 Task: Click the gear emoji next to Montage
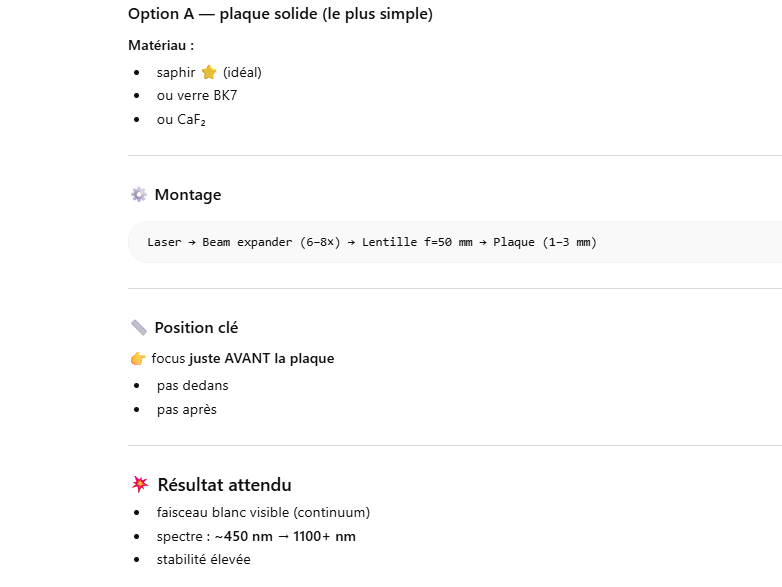[138, 195]
